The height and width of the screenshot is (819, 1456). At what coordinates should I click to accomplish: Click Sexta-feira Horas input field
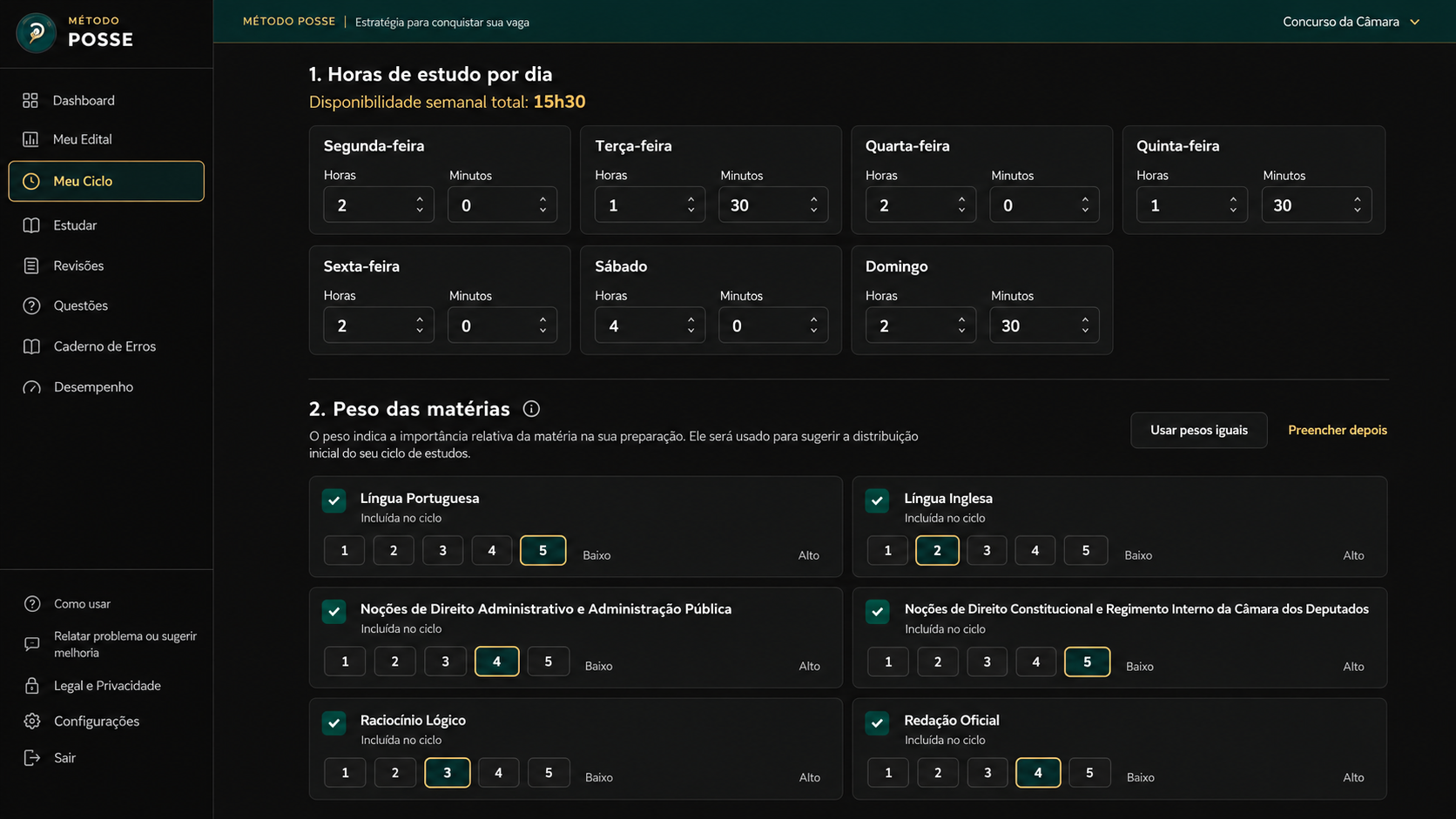tap(379, 325)
